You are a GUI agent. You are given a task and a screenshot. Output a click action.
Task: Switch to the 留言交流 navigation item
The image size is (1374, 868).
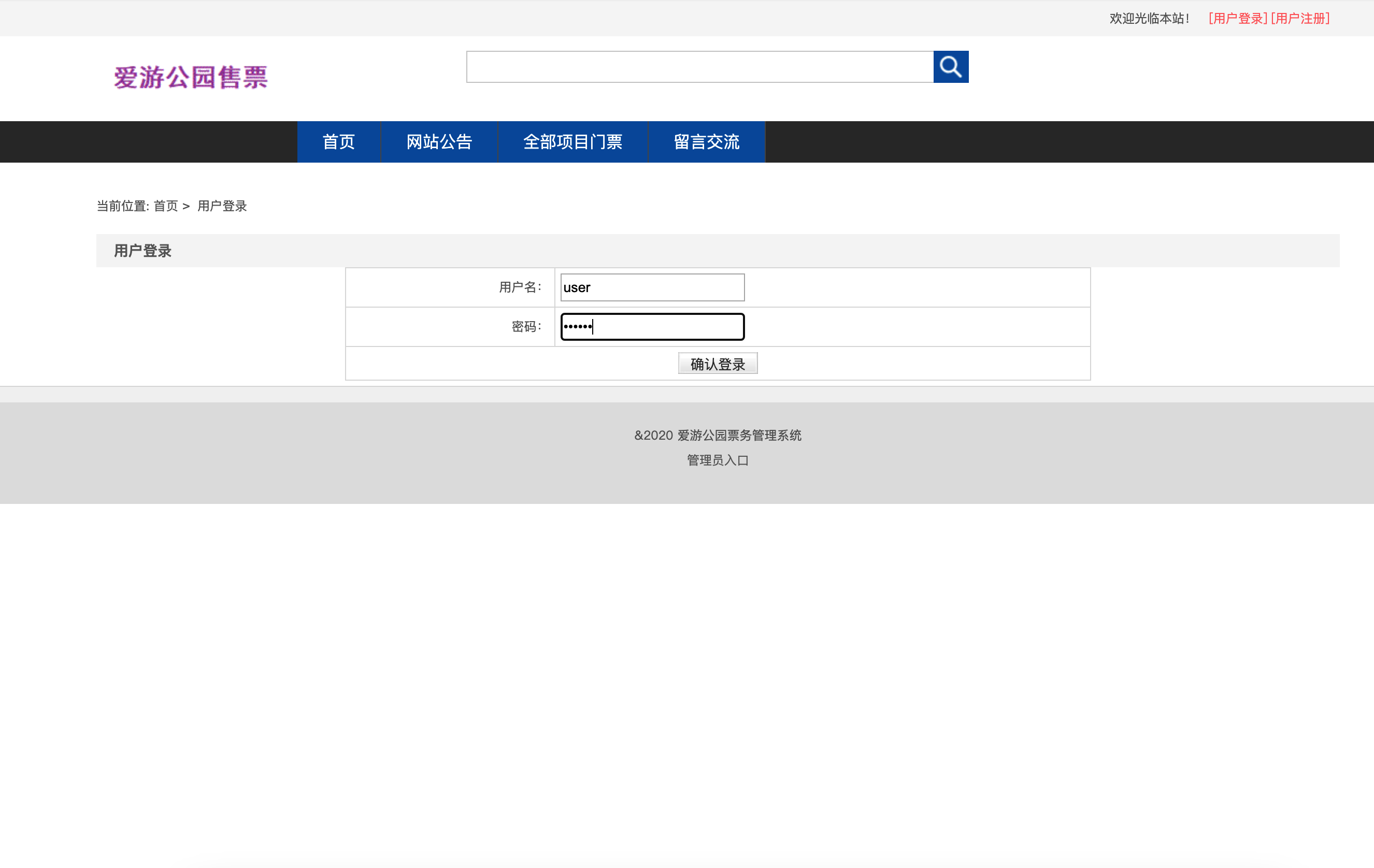pos(706,141)
